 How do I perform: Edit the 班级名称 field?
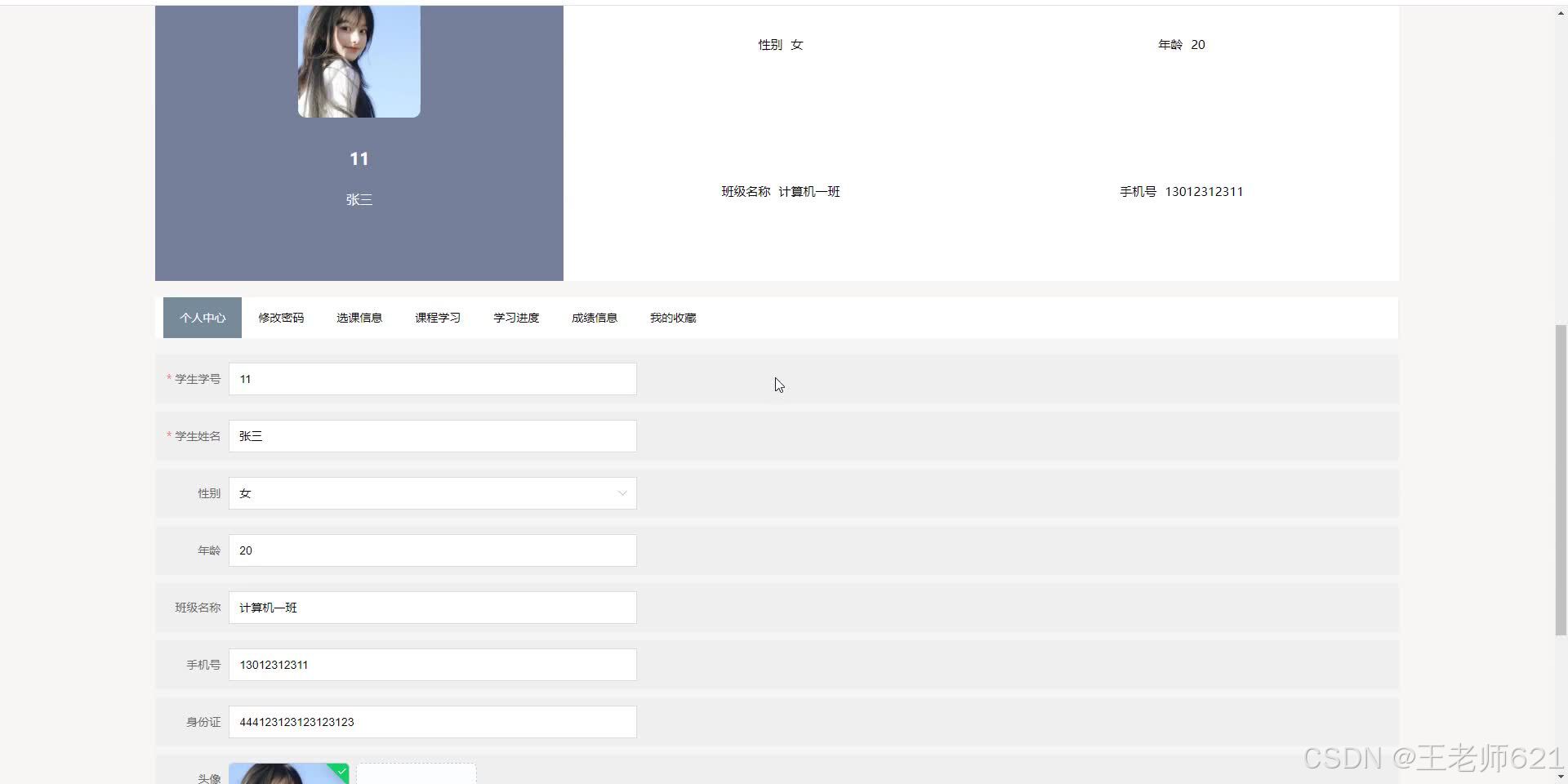point(433,608)
